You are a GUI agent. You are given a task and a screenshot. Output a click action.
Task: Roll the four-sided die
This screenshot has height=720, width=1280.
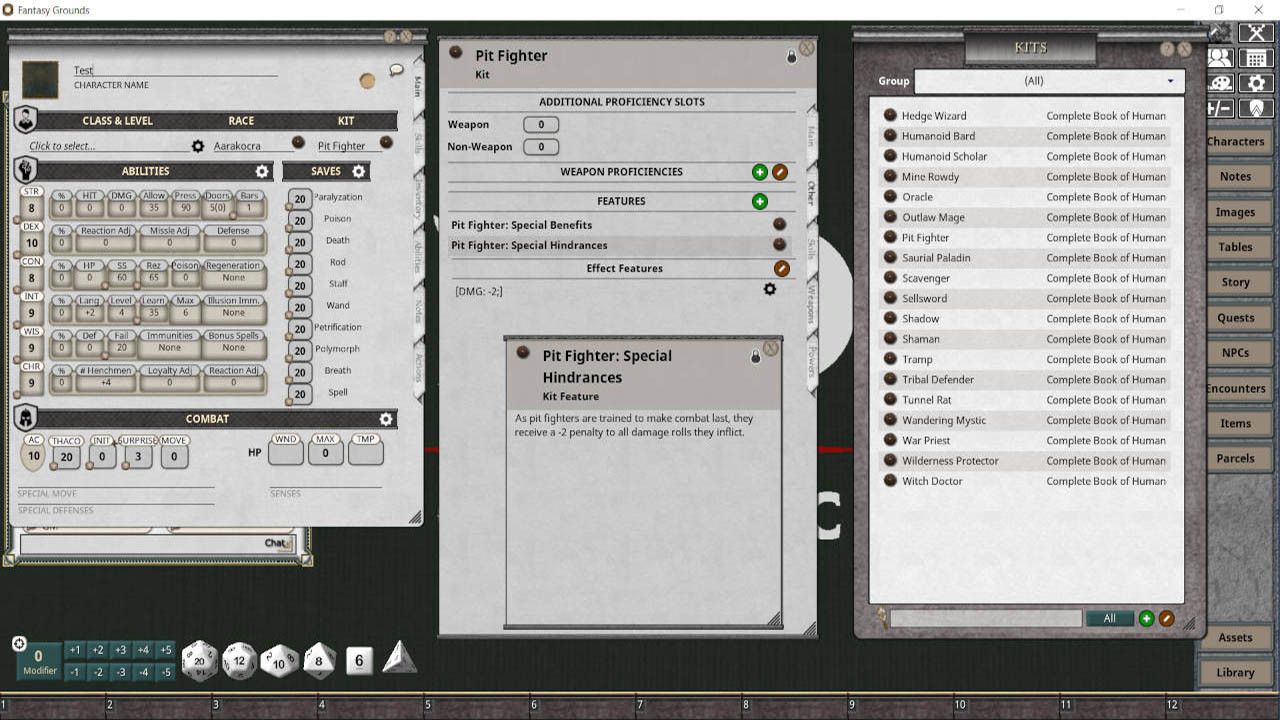click(x=399, y=660)
